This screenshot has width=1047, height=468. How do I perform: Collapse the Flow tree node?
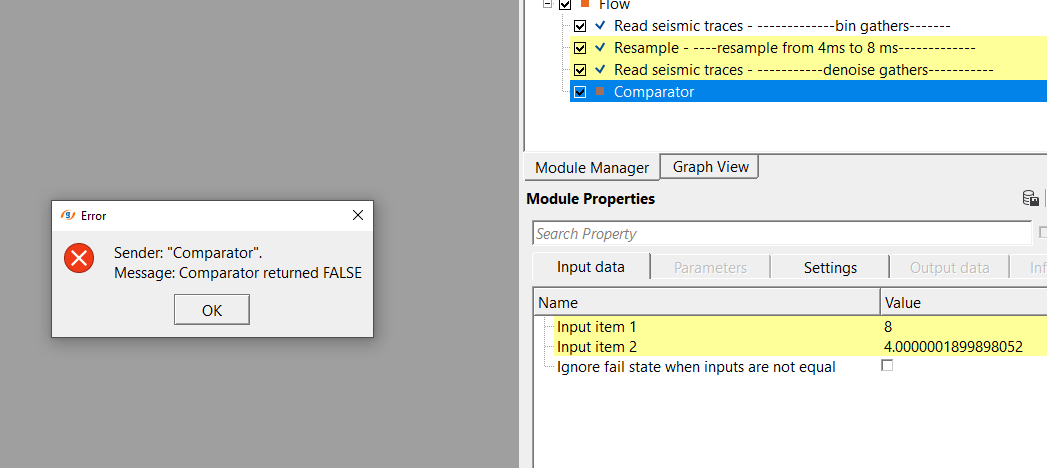pyautogui.click(x=548, y=5)
